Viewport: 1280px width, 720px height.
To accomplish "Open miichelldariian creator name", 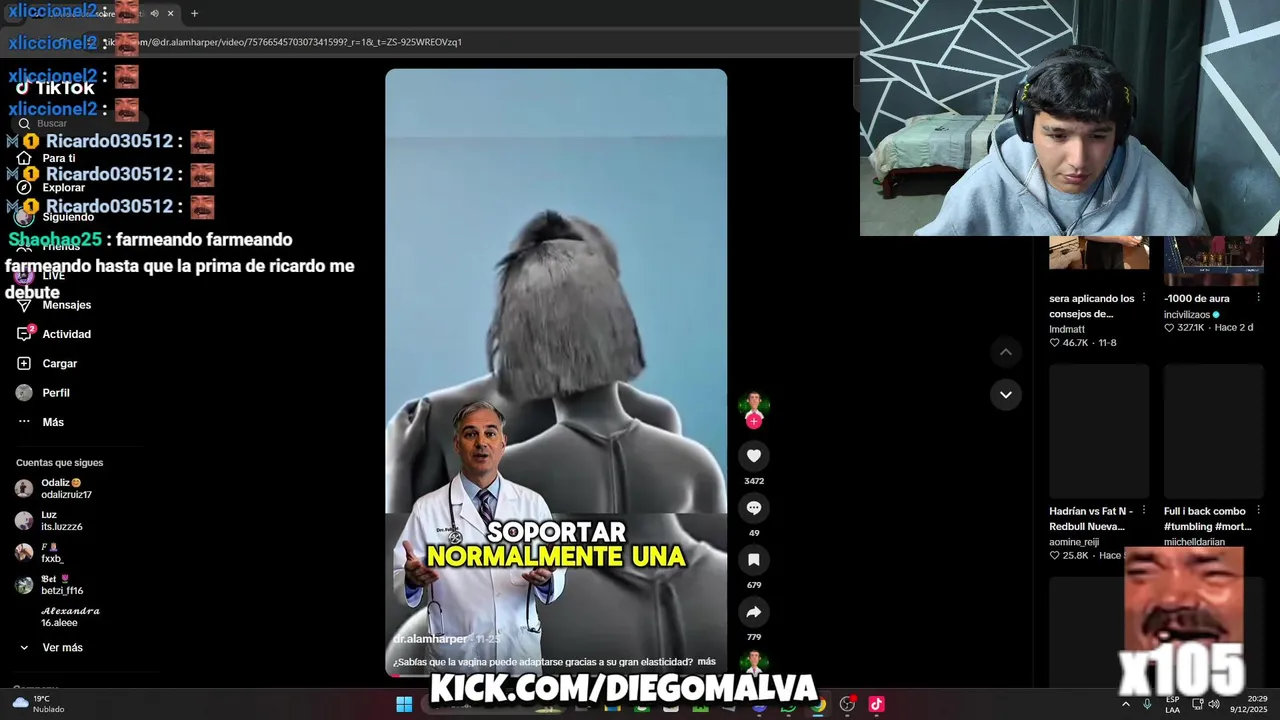I will click(x=1194, y=542).
